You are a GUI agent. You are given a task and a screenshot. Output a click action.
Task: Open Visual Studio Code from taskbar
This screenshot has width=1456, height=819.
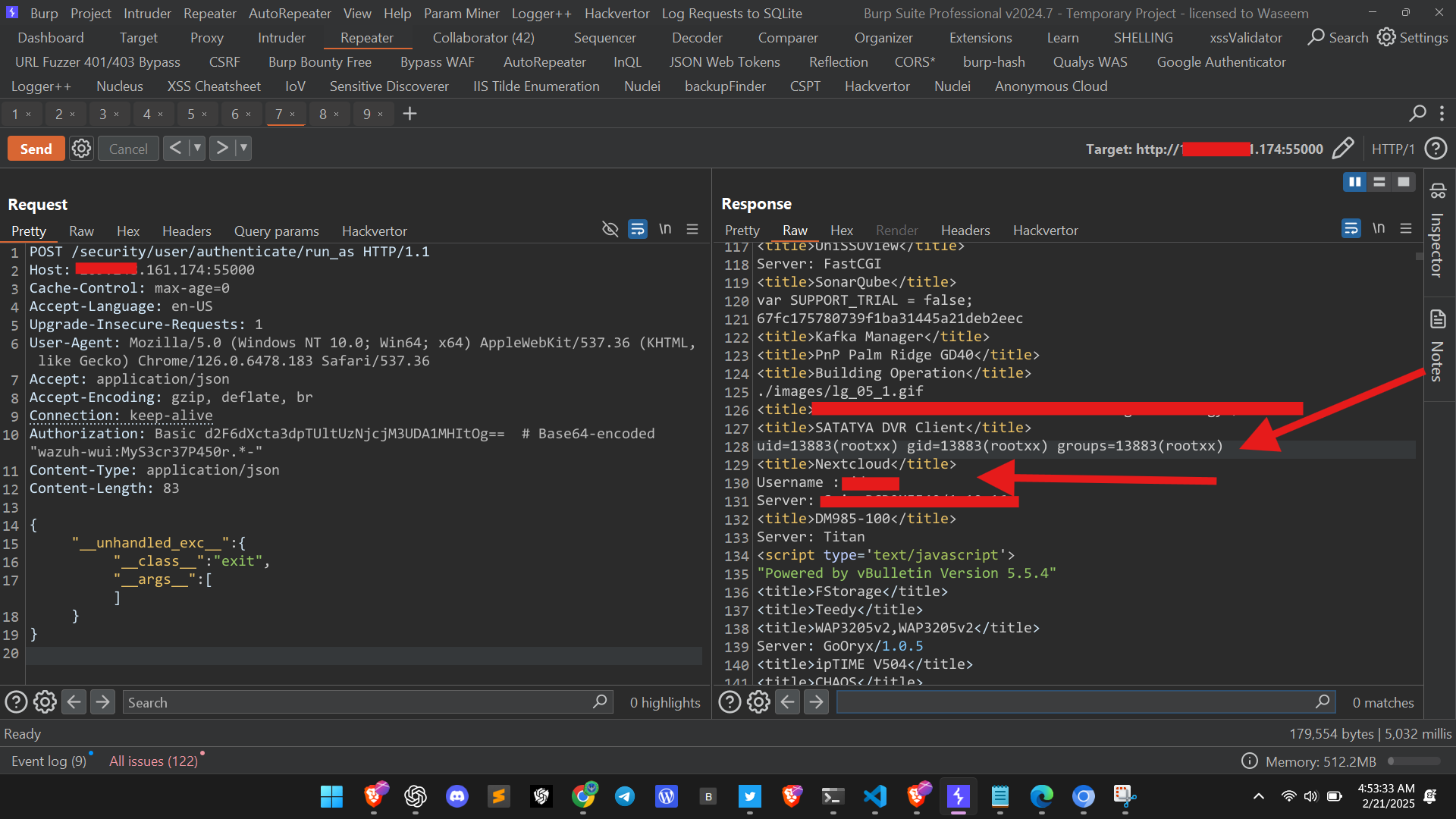875,796
